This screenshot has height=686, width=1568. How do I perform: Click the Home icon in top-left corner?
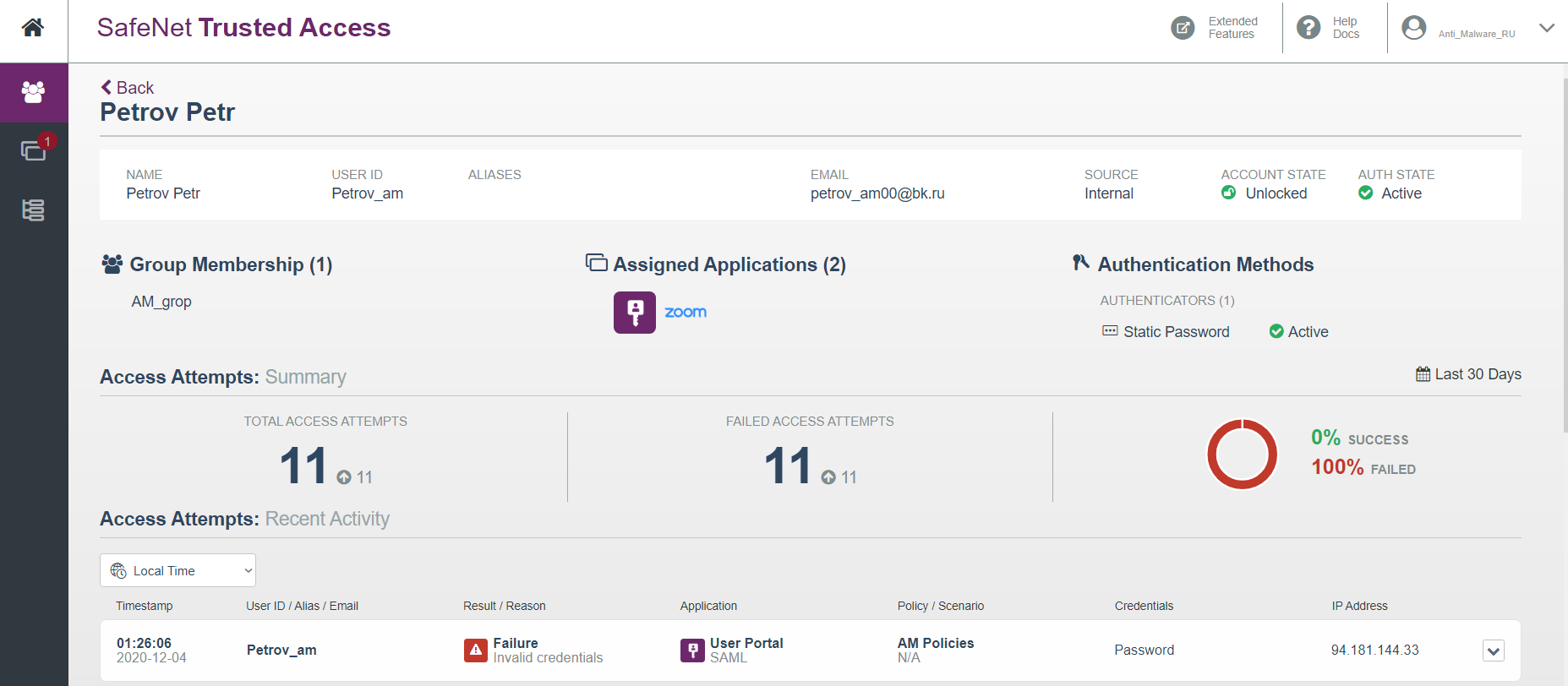coord(33,28)
